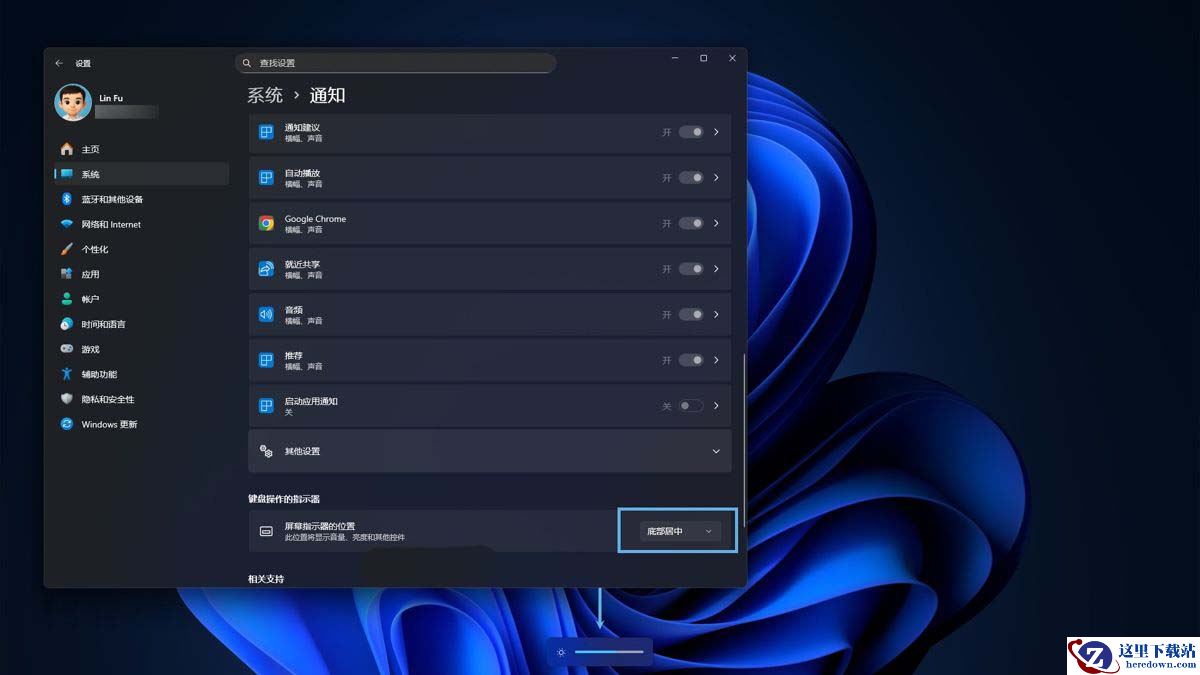Click the 其他设置 gear icon
The width and height of the screenshot is (1200, 675).
click(x=266, y=451)
